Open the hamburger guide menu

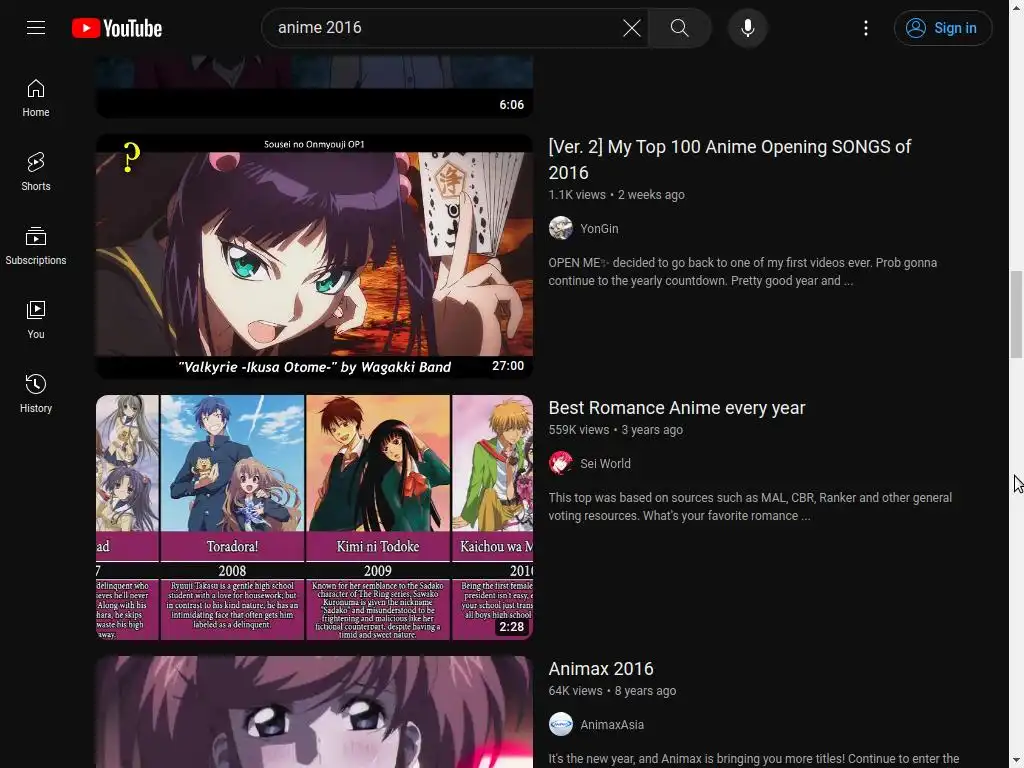(x=36, y=27)
